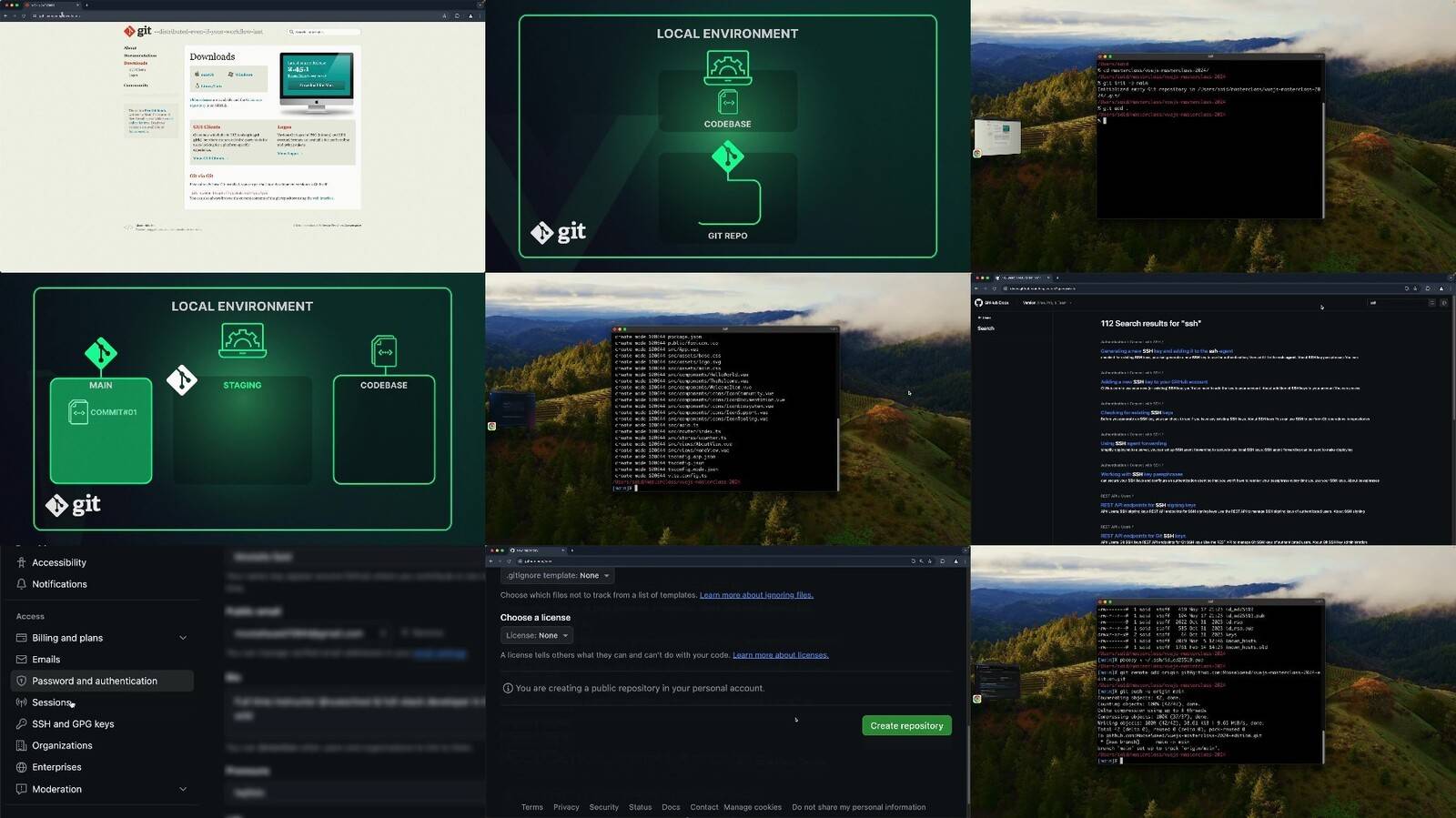The width and height of the screenshot is (1456, 818).
Task: Click the green Create repository button
Action: [x=906, y=725]
